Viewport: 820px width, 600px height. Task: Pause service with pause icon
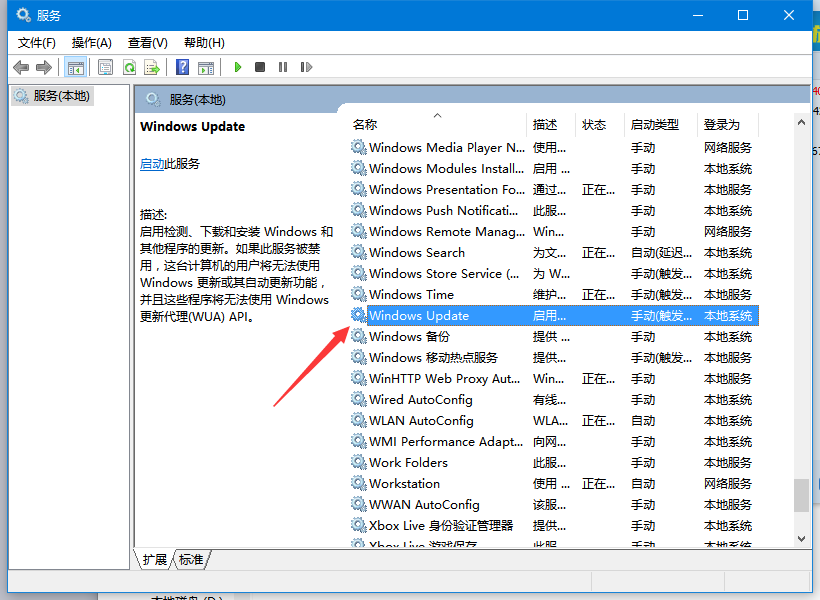coord(283,67)
